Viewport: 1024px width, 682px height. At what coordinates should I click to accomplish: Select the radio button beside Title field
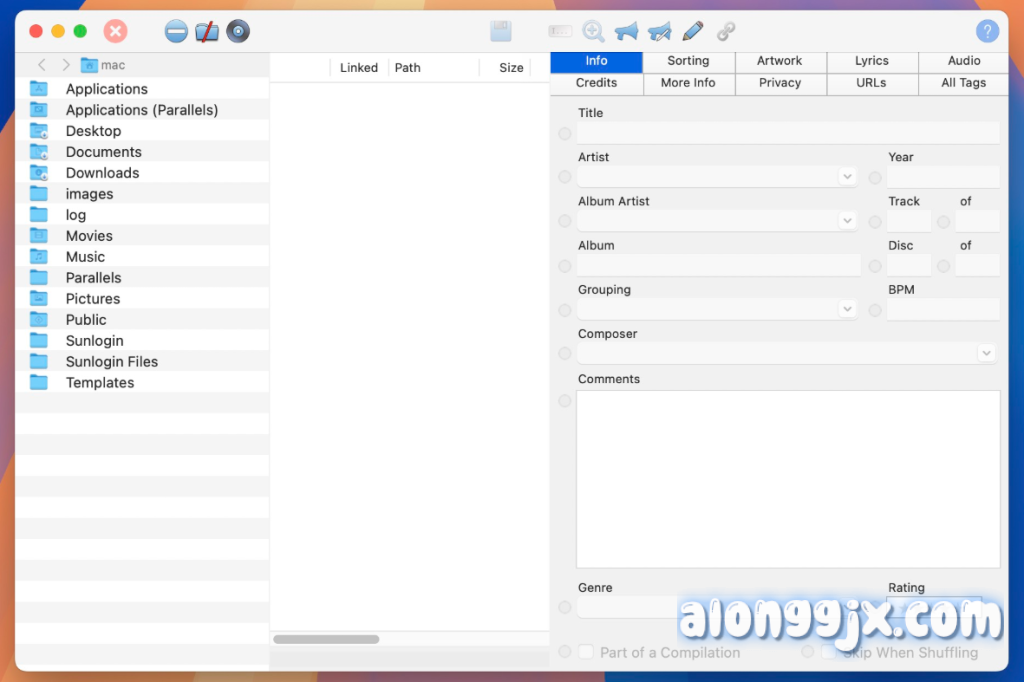point(565,133)
